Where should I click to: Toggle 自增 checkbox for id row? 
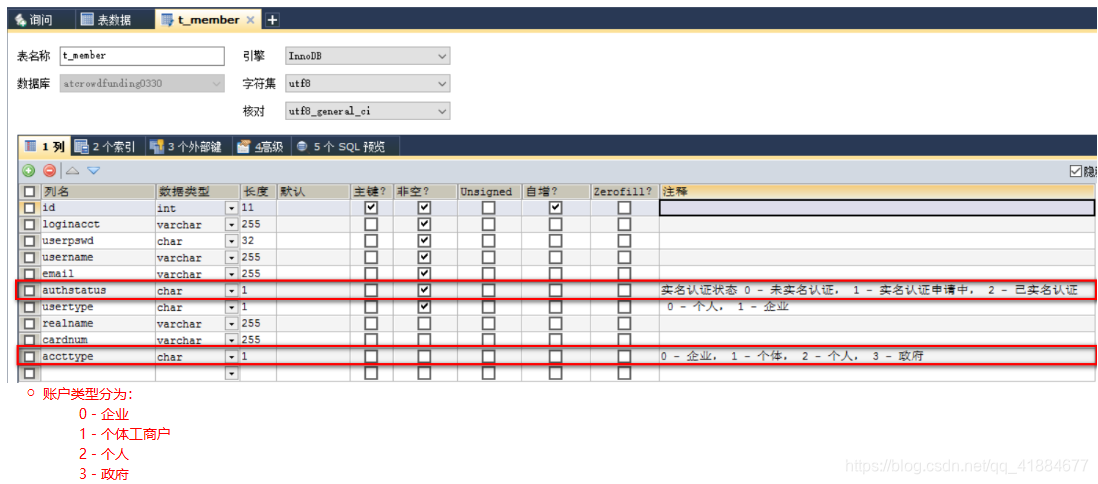click(555, 208)
